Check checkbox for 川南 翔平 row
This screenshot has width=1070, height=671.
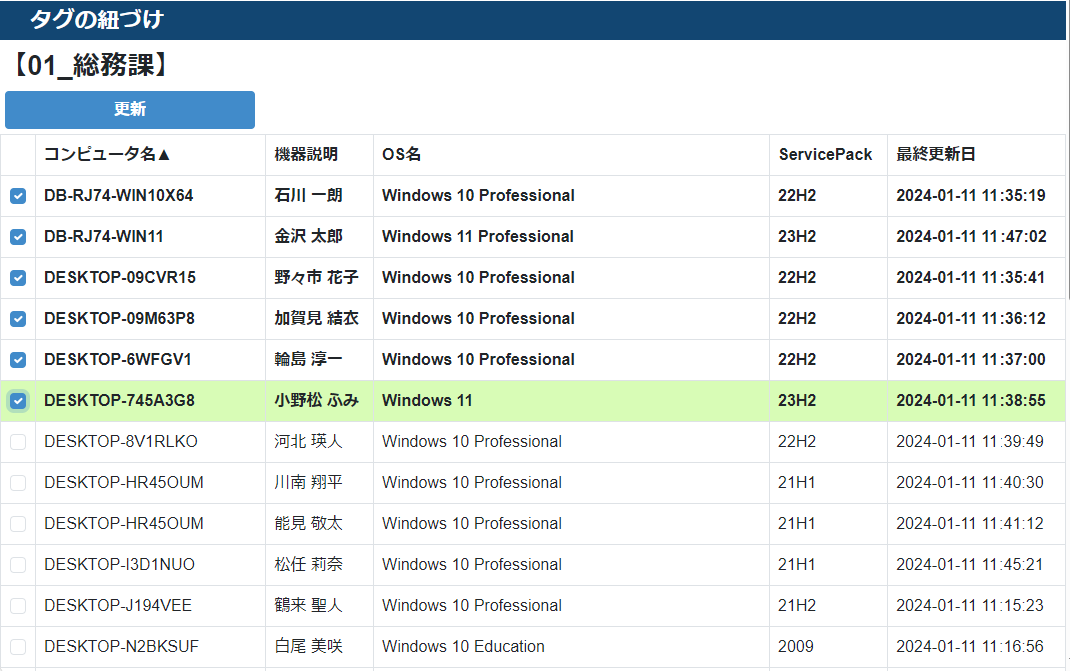(18, 483)
